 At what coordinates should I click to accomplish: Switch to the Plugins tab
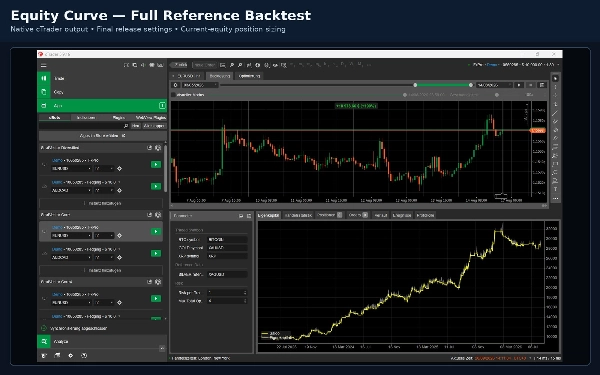[119, 117]
